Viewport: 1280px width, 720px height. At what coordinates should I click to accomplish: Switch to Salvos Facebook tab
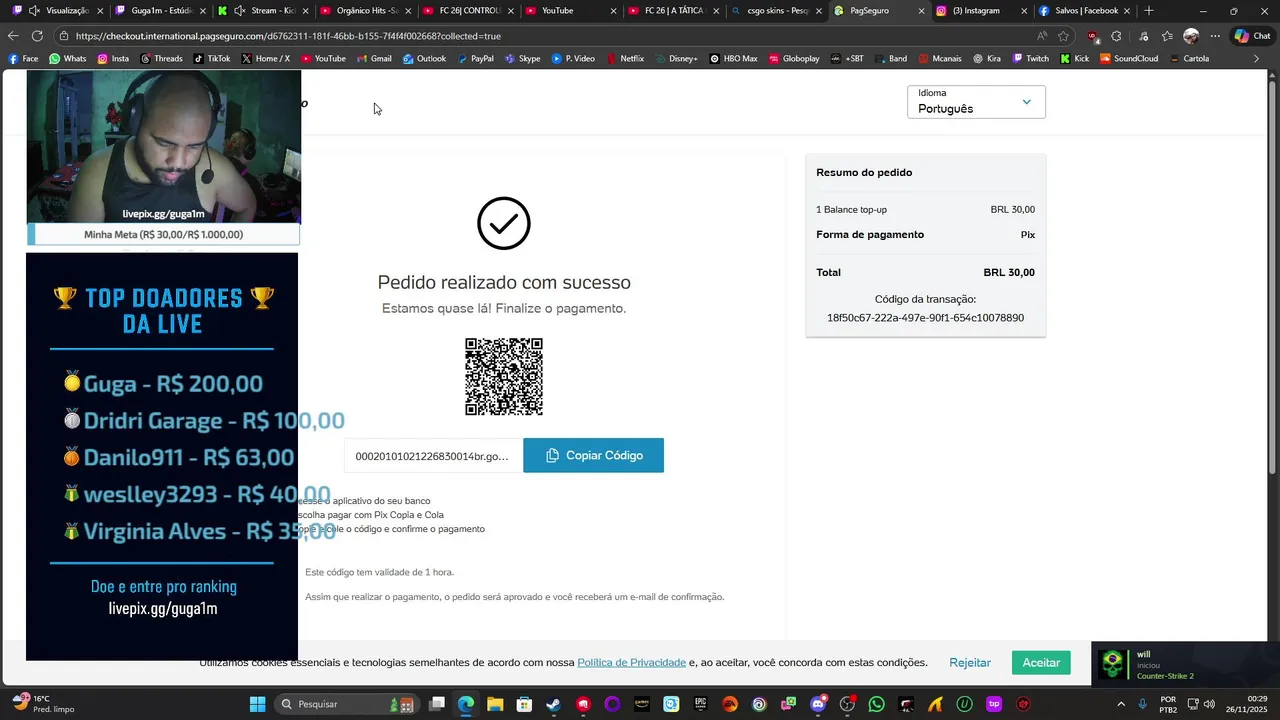coord(1084,11)
